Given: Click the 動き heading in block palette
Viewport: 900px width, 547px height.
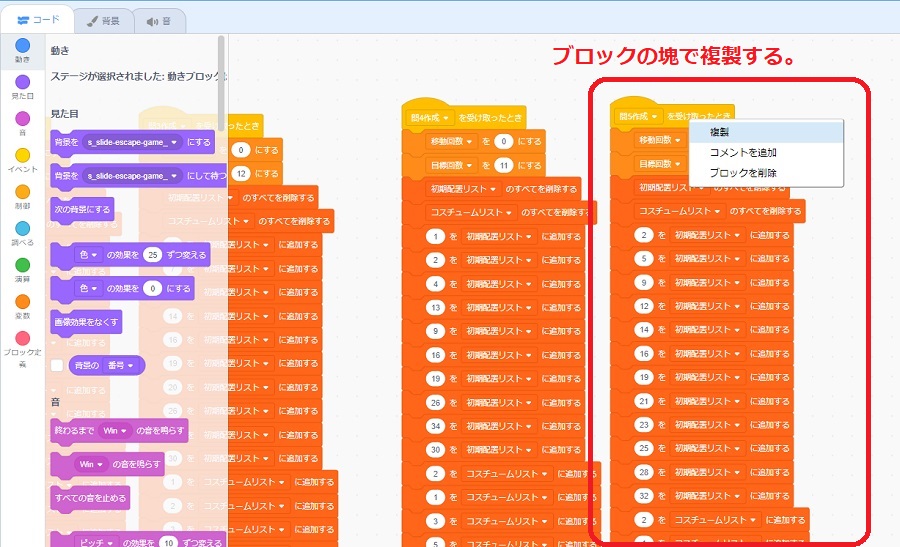Looking at the screenshot, I should tap(60, 51).
